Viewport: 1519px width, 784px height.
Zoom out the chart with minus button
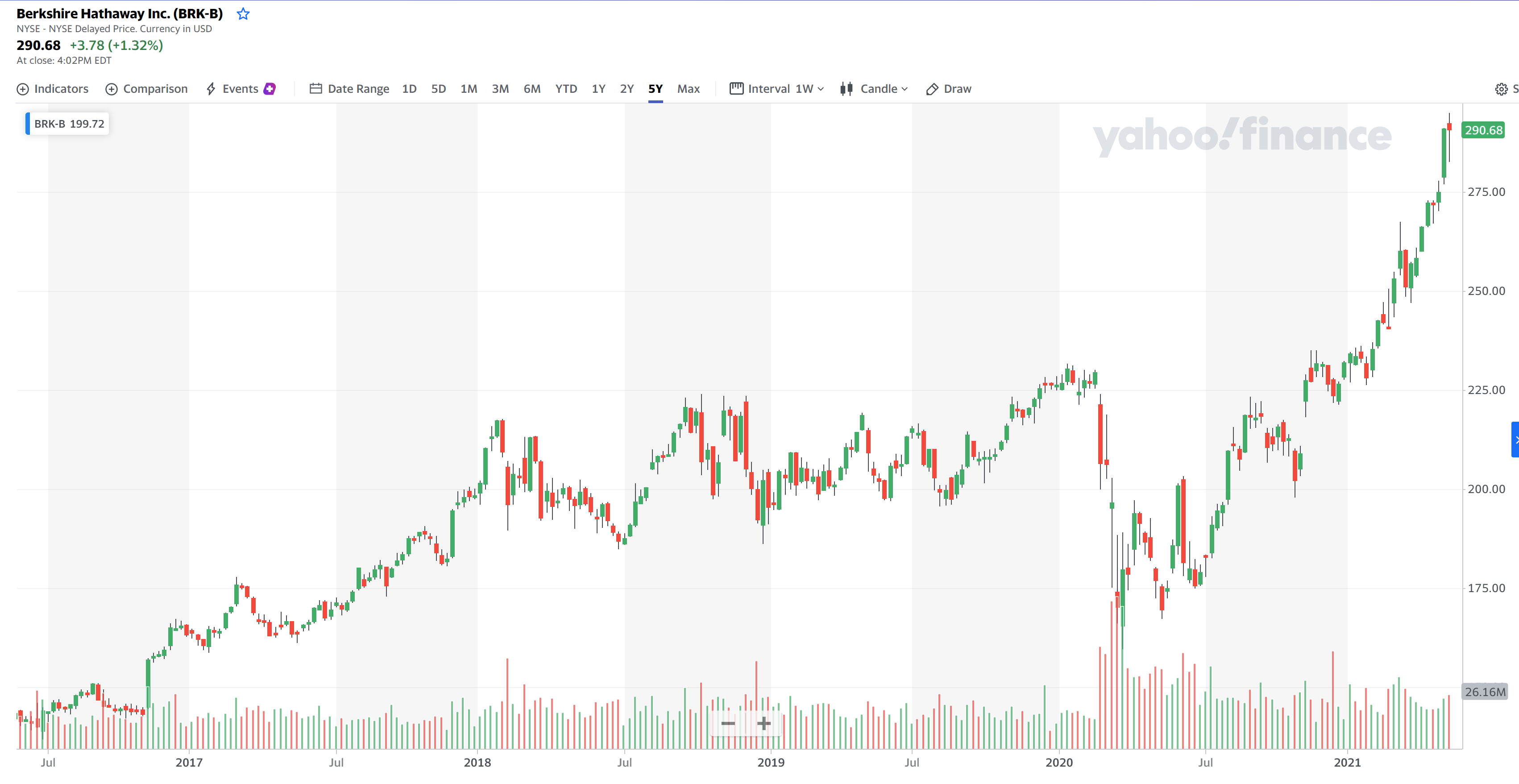[x=728, y=723]
